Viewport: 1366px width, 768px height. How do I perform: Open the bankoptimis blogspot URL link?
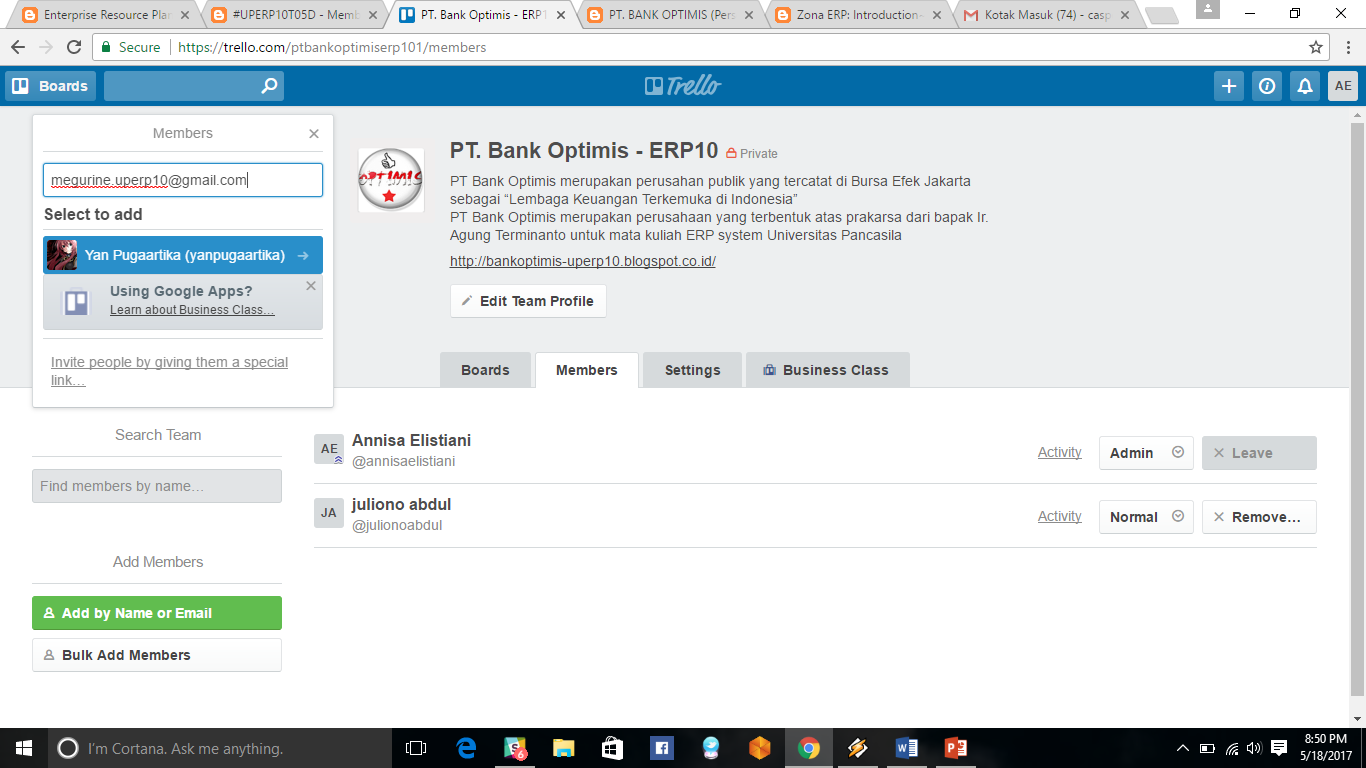tap(583, 261)
